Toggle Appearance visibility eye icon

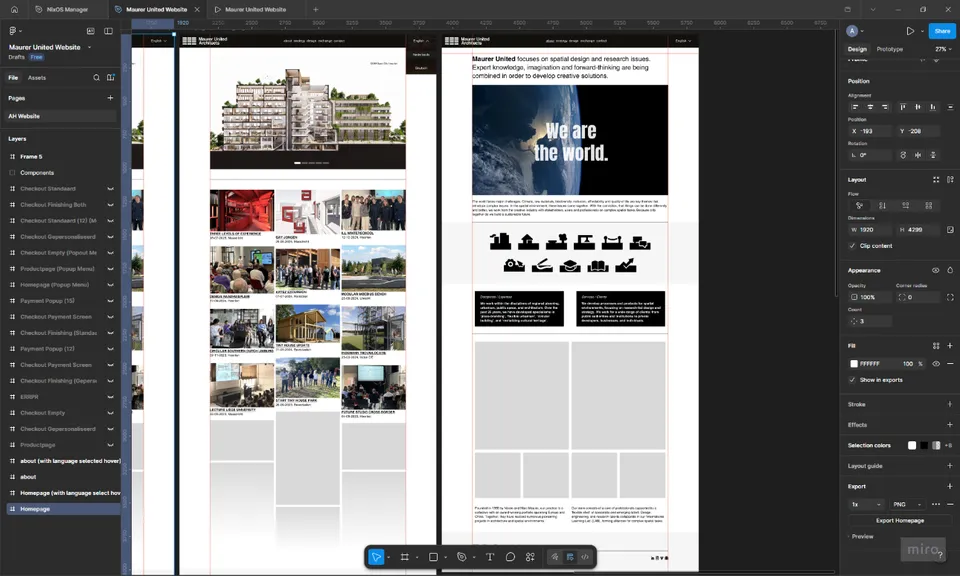click(x=936, y=270)
